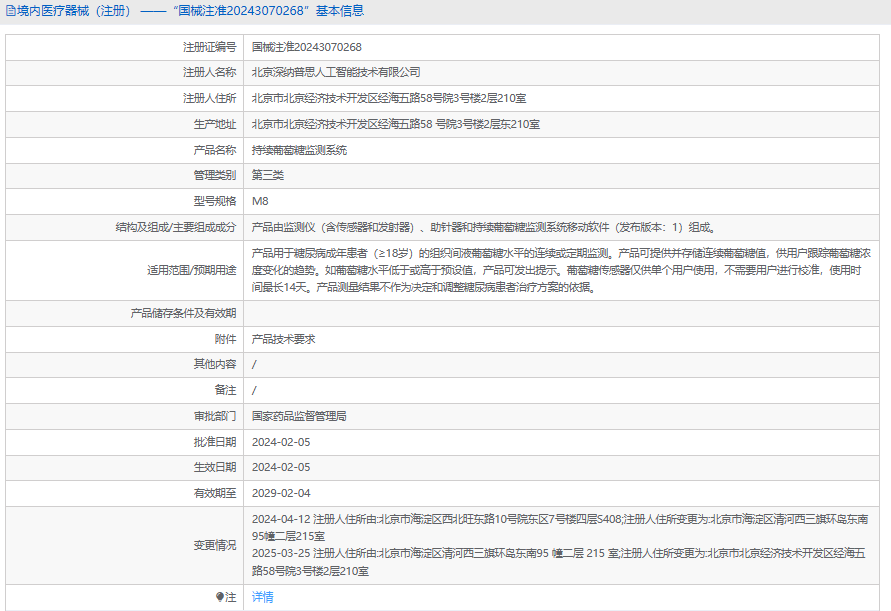The width and height of the screenshot is (891, 611).
Task: Click the 备注 row label
Action: (x=225, y=390)
